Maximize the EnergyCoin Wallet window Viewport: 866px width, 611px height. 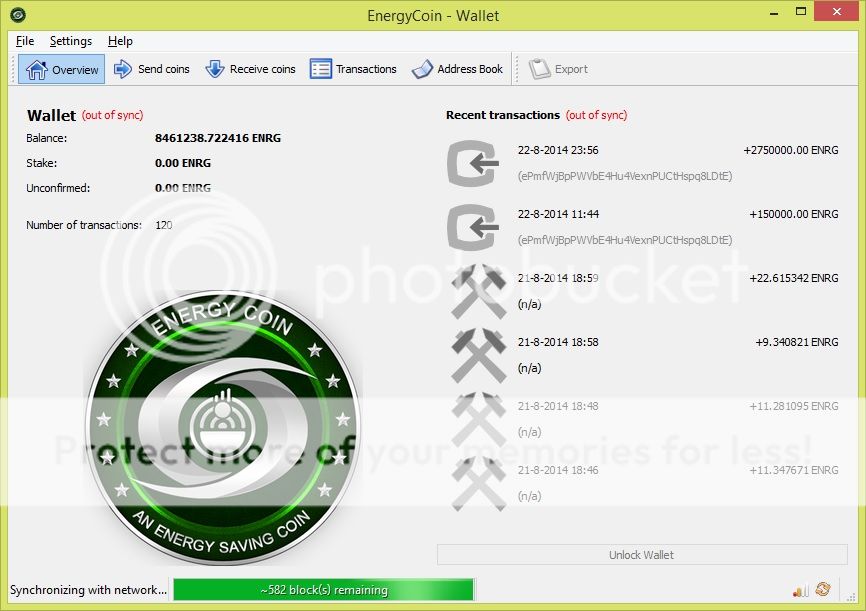801,12
